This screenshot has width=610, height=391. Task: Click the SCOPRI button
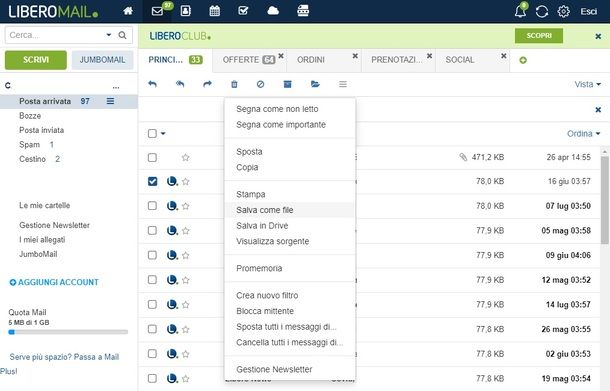539,36
